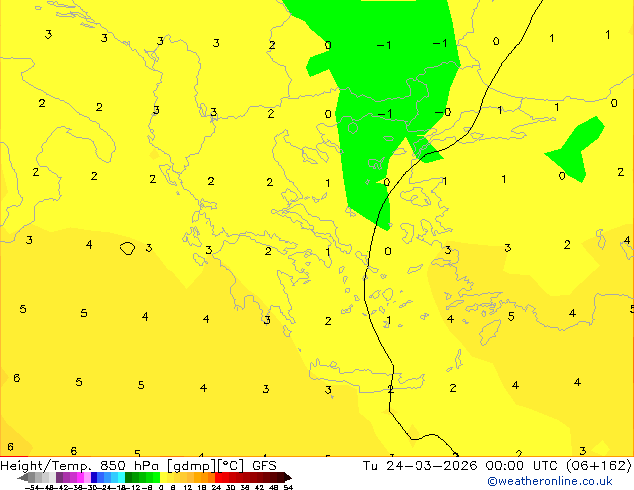Click the Height/Temp. 850 hPa title text

pos(80,466)
